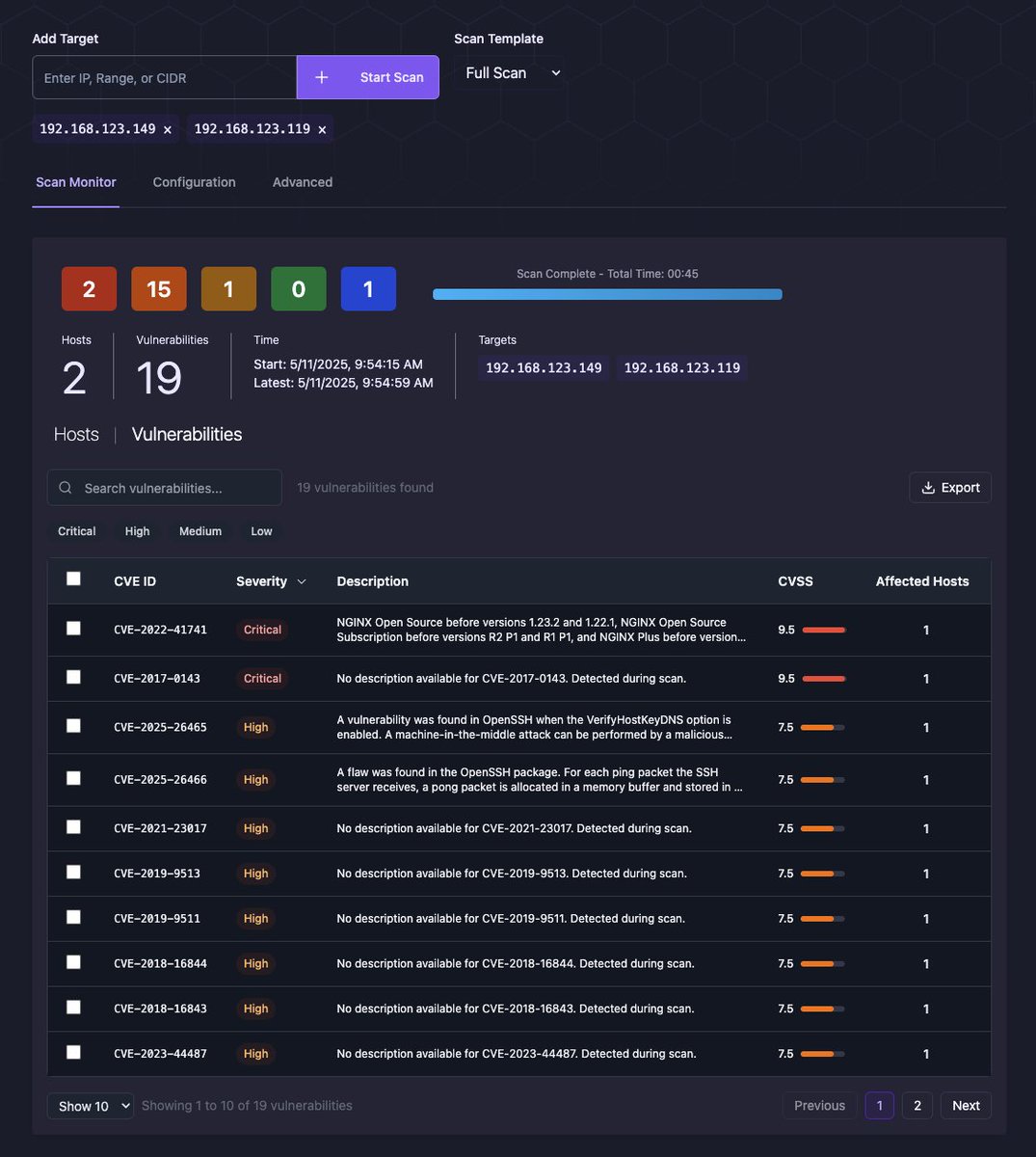Filter by Critical severity
The image size is (1036, 1157).
[77, 531]
